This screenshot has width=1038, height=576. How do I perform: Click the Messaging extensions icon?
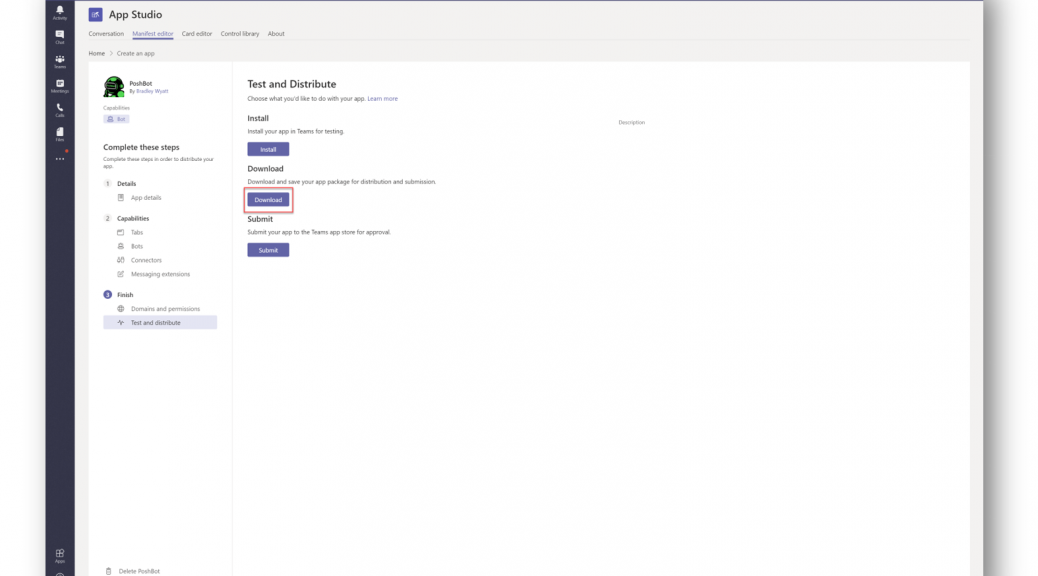click(120, 274)
